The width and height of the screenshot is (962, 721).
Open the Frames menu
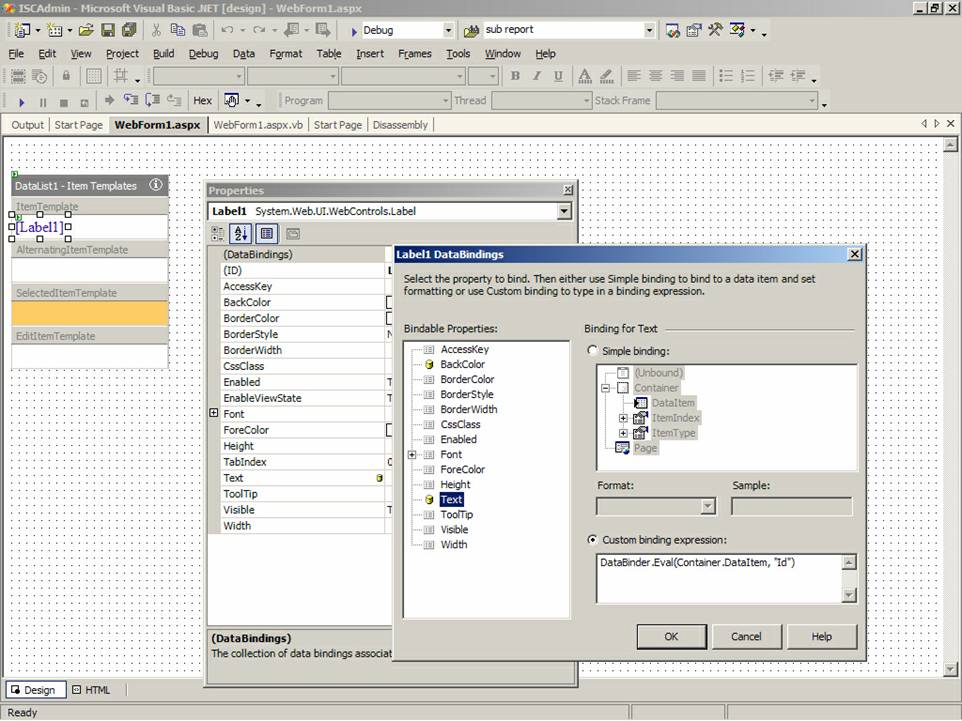tap(415, 54)
